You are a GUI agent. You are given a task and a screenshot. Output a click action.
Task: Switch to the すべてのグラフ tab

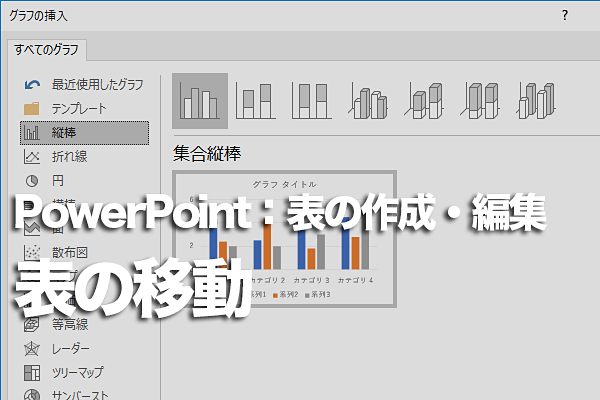coord(46,50)
